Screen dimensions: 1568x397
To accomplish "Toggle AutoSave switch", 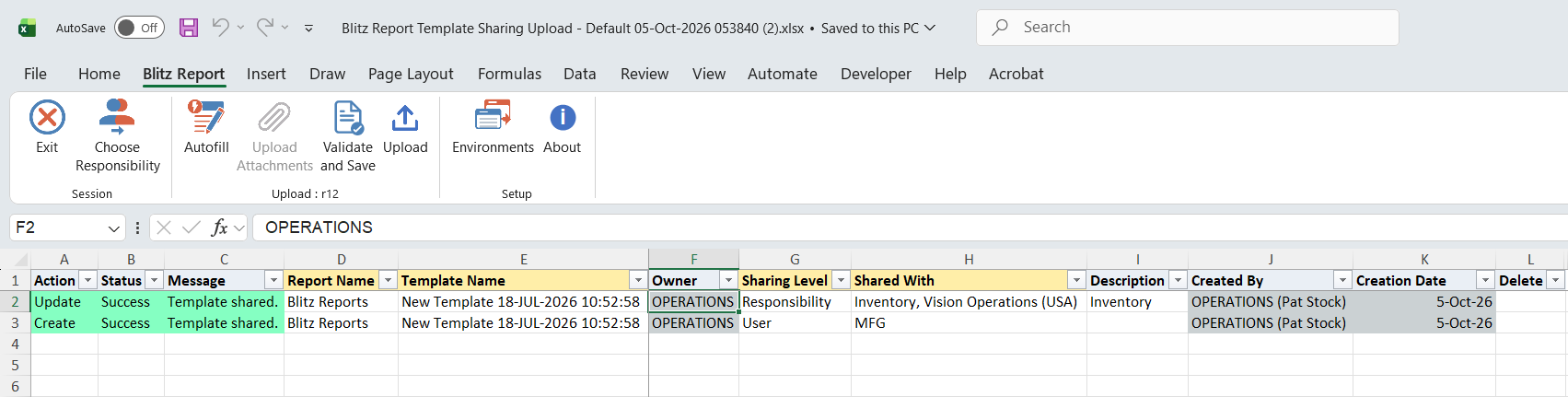I will click(x=139, y=28).
